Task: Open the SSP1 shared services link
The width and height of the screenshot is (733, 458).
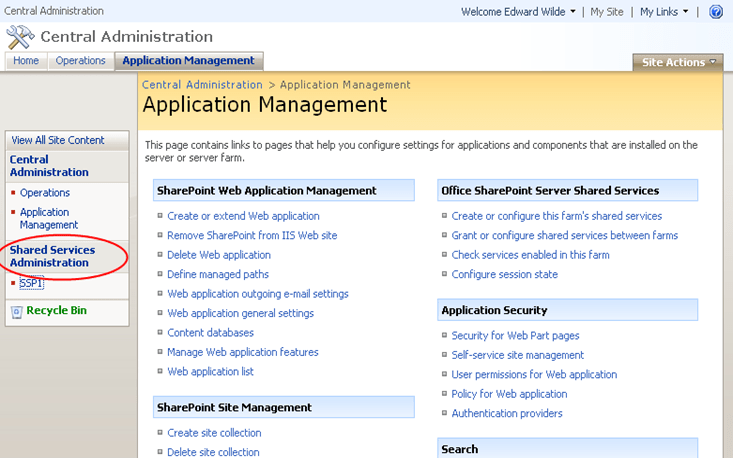Action: tap(31, 283)
